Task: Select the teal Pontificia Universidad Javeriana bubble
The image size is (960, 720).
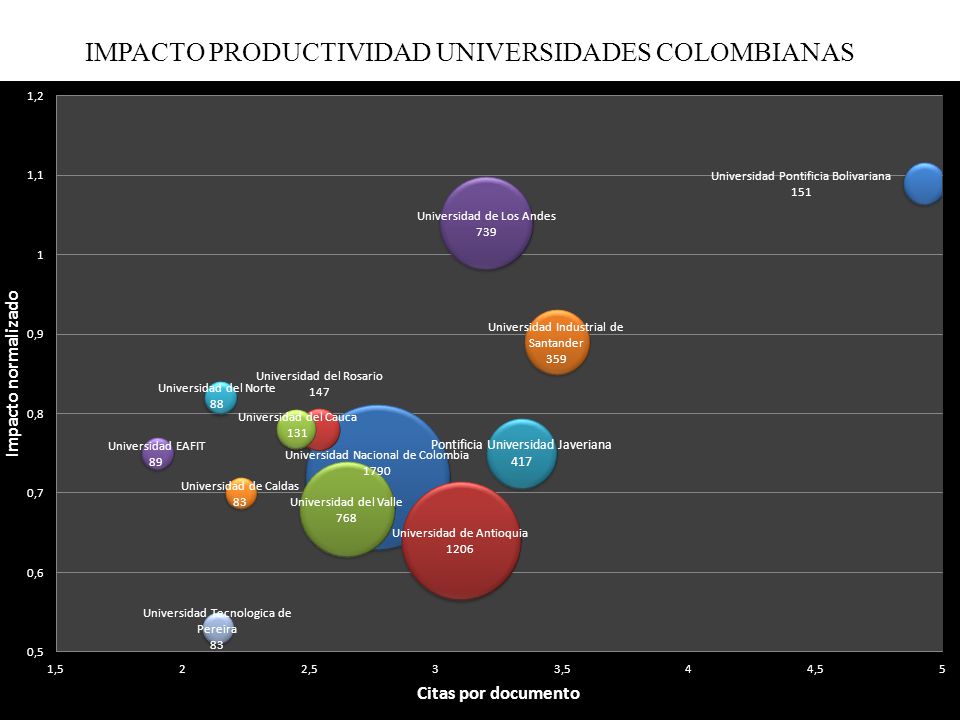Action: point(522,454)
